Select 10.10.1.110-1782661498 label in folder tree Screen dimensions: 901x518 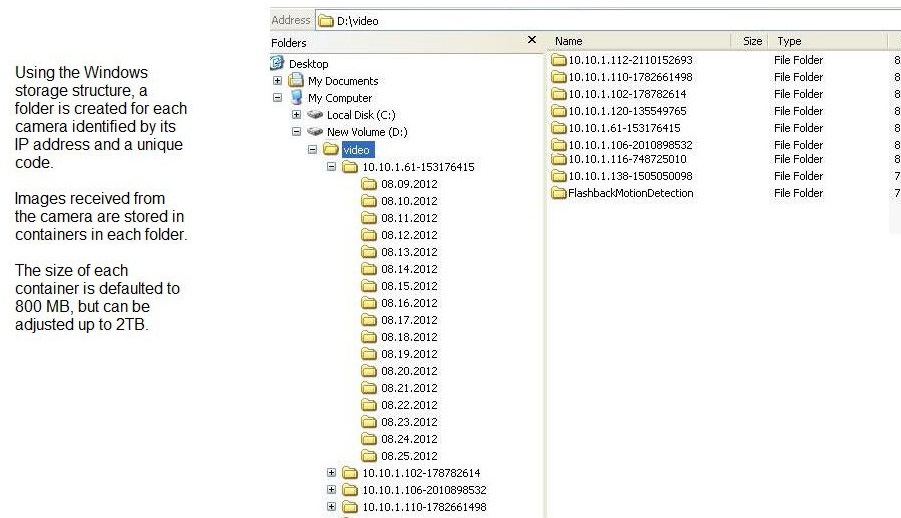tap(424, 507)
